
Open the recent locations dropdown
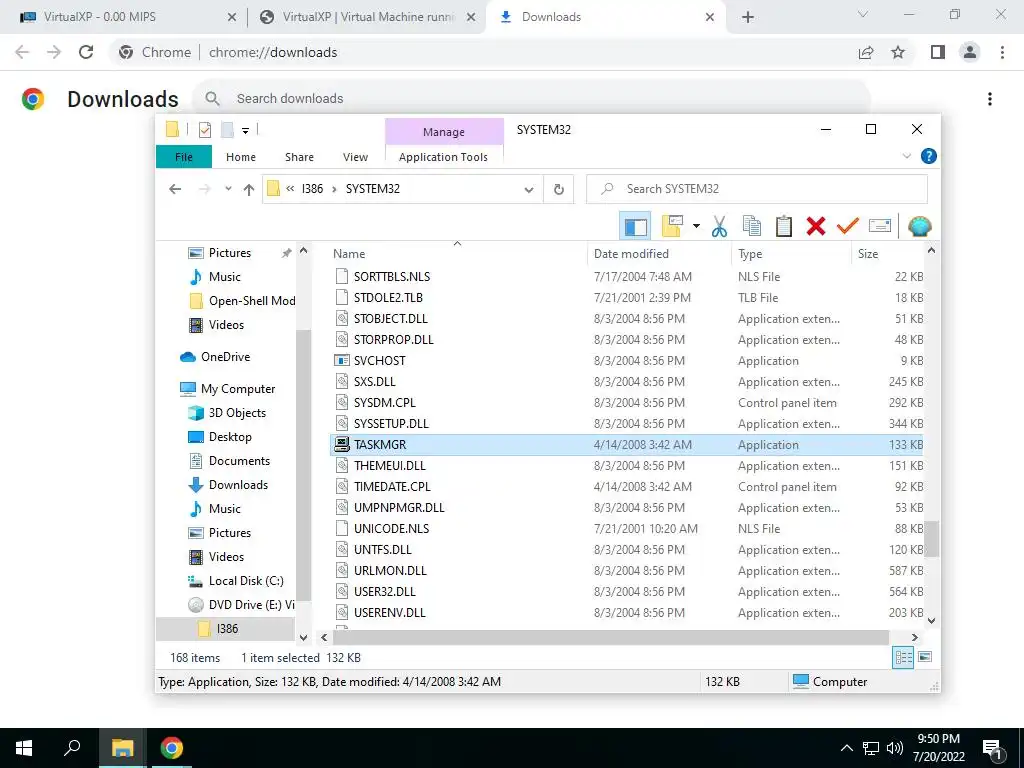pos(228,189)
